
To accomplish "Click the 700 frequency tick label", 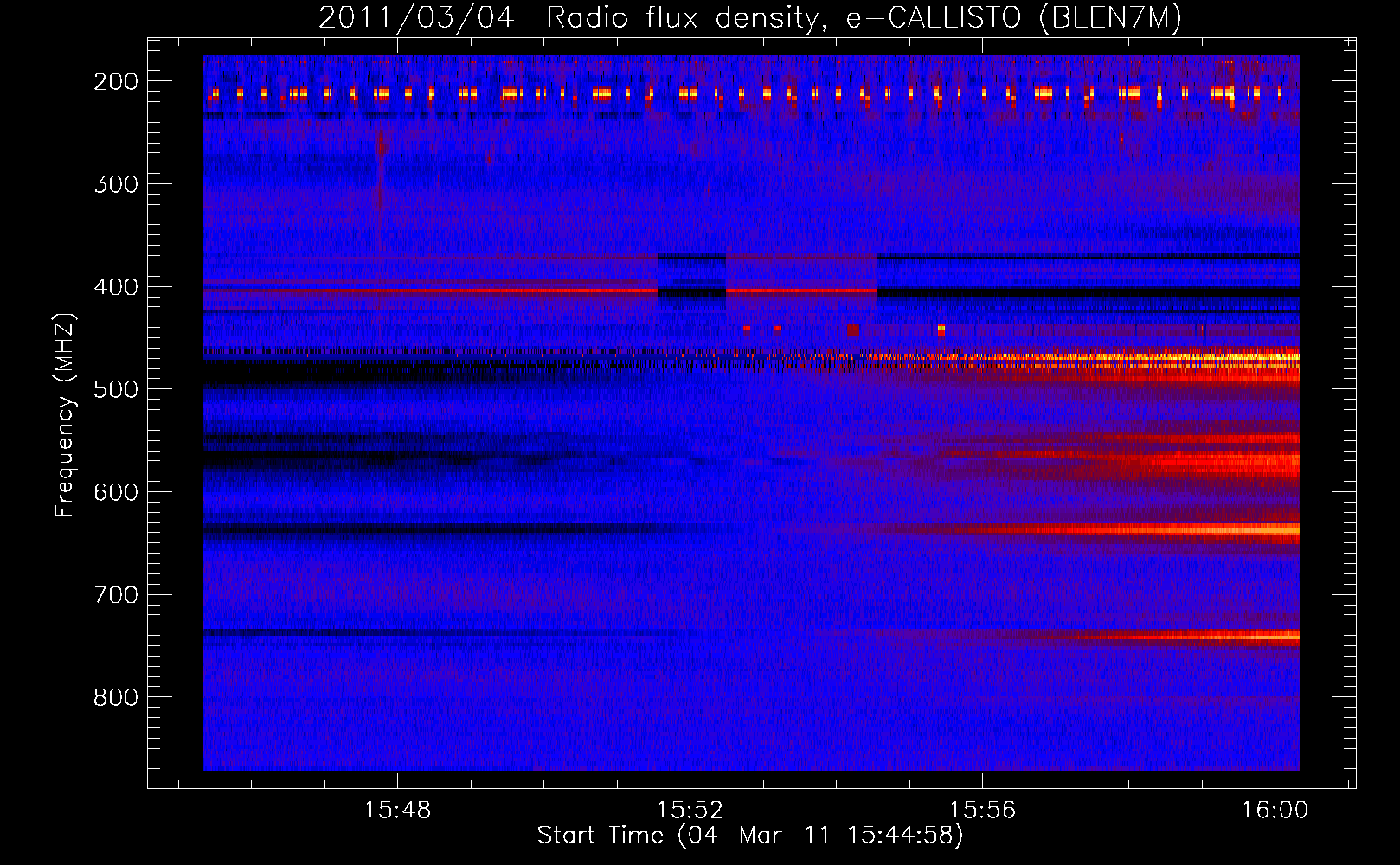I will pos(116,595).
